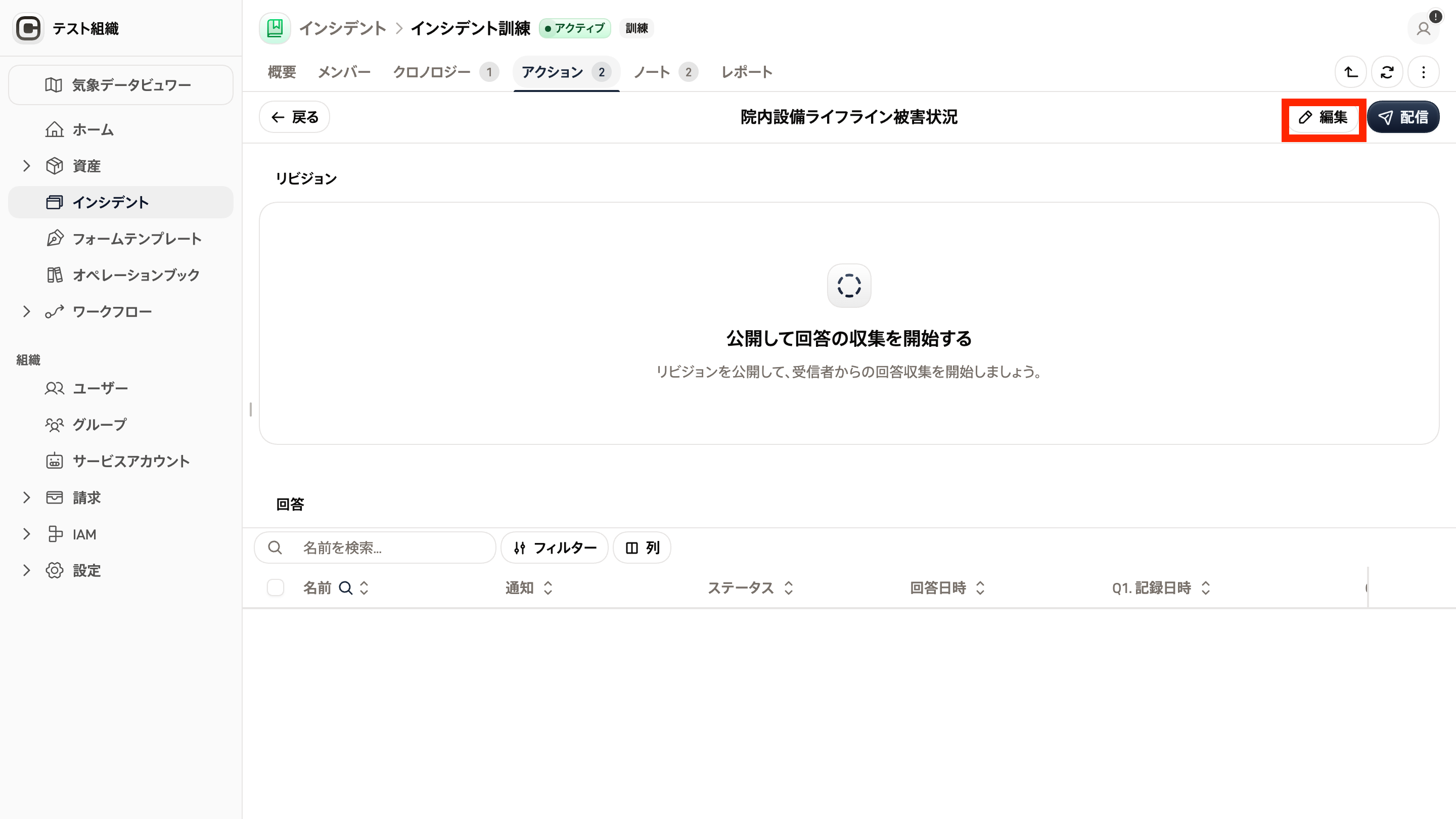Image resolution: width=1456 pixels, height=819 pixels.
Task: Click the green incident book icon
Action: 275,28
